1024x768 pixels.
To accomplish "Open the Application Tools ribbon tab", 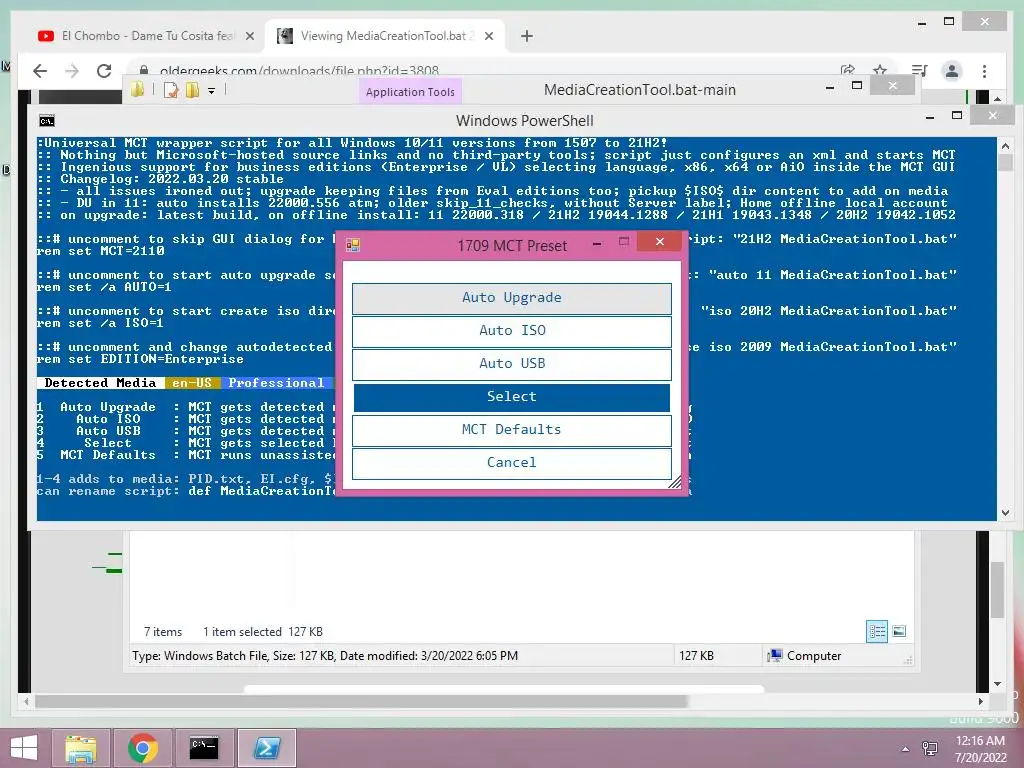I will (x=410, y=92).
